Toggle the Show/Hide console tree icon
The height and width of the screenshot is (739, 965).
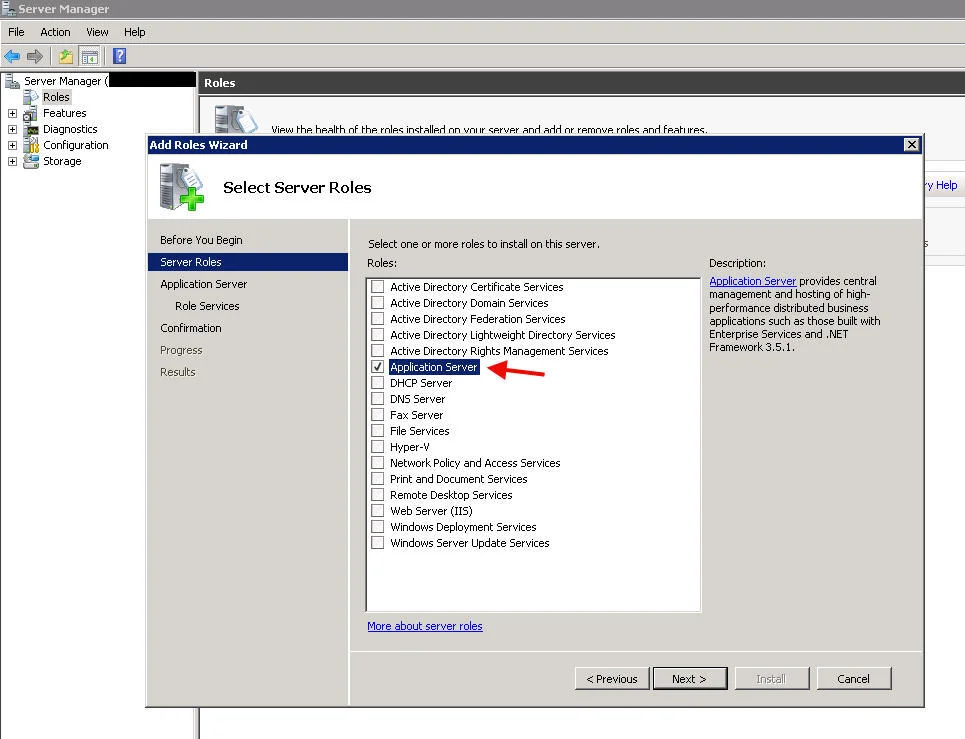(90, 57)
